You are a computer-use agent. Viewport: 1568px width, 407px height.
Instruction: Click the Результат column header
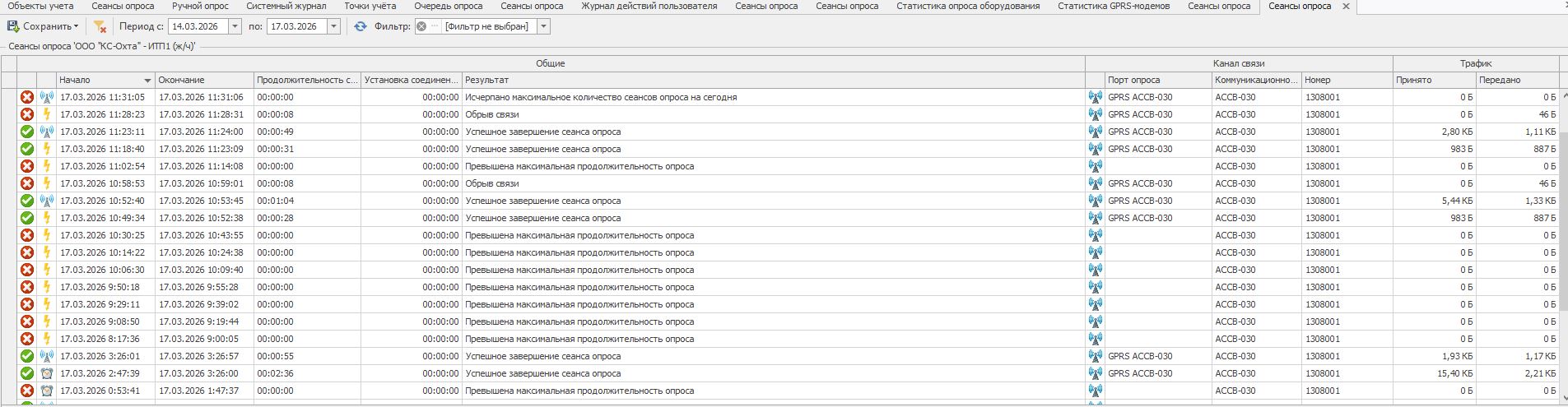(x=486, y=80)
